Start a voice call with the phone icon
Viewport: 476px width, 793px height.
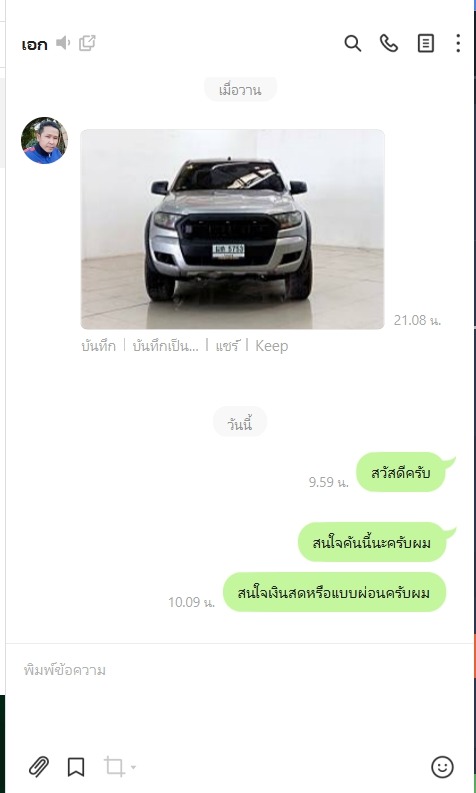pyautogui.click(x=388, y=43)
